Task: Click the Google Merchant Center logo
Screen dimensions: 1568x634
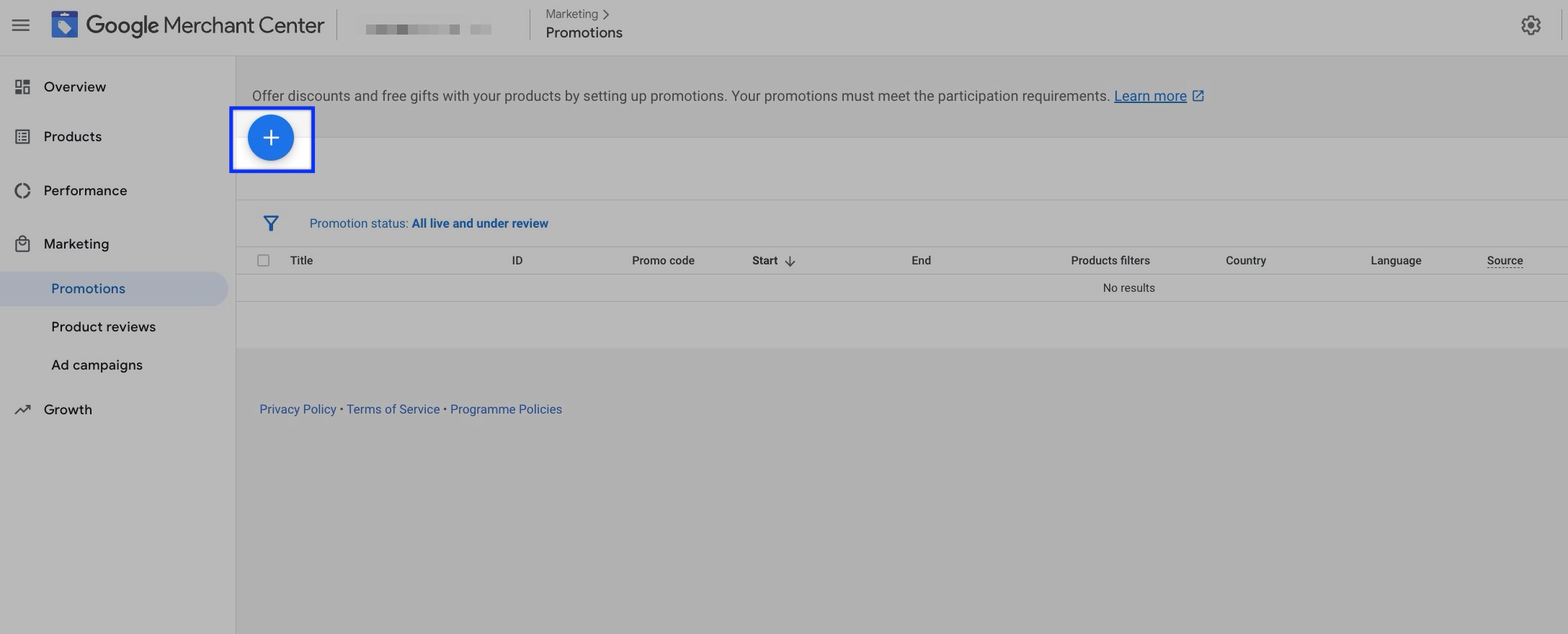Action: coord(188,25)
